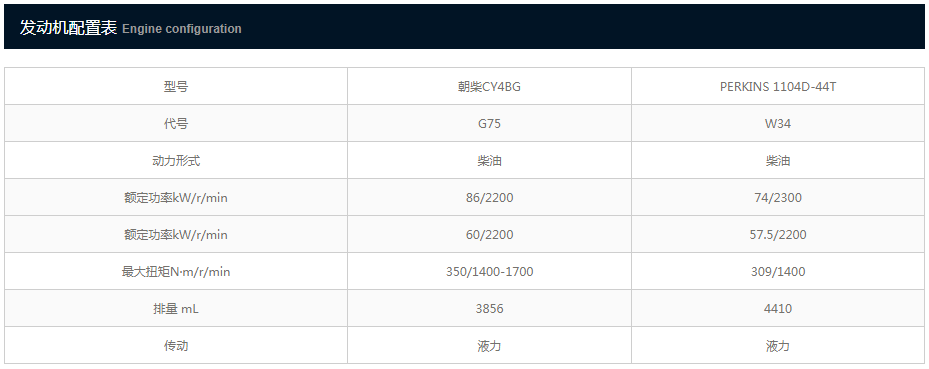The width and height of the screenshot is (929, 369).
Task: Click the PERKINS 1104D-44T model cell
Action: click(777, 86)
